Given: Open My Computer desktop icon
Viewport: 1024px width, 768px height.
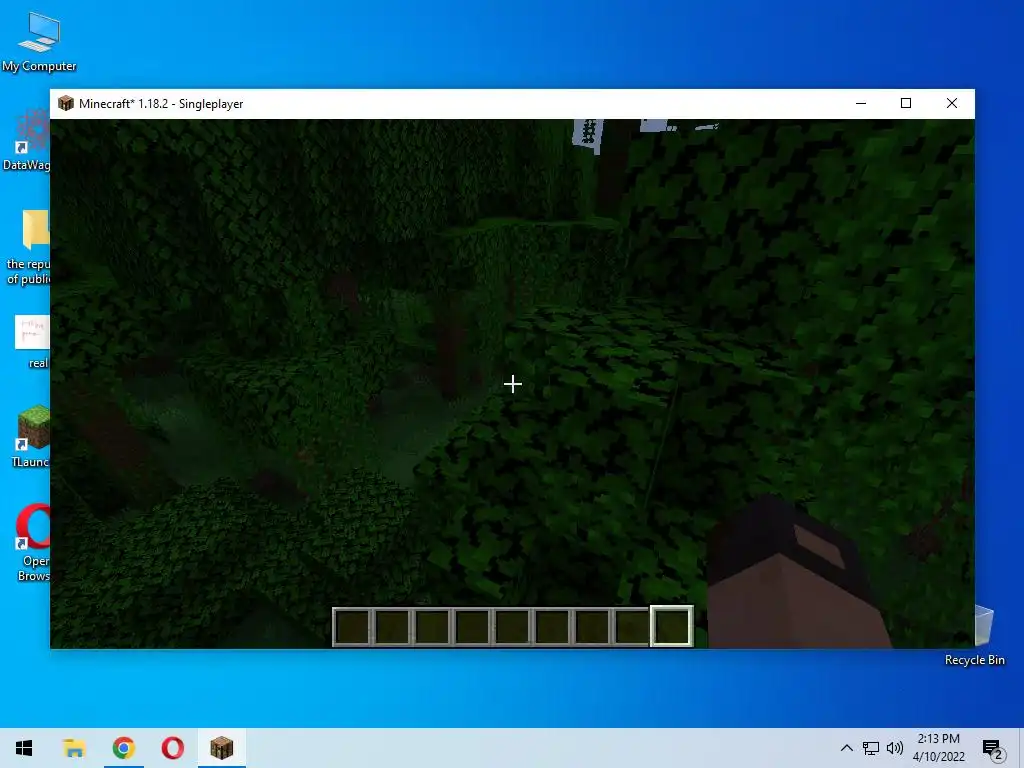Looking at the screenshot, I should click(39, 41).
